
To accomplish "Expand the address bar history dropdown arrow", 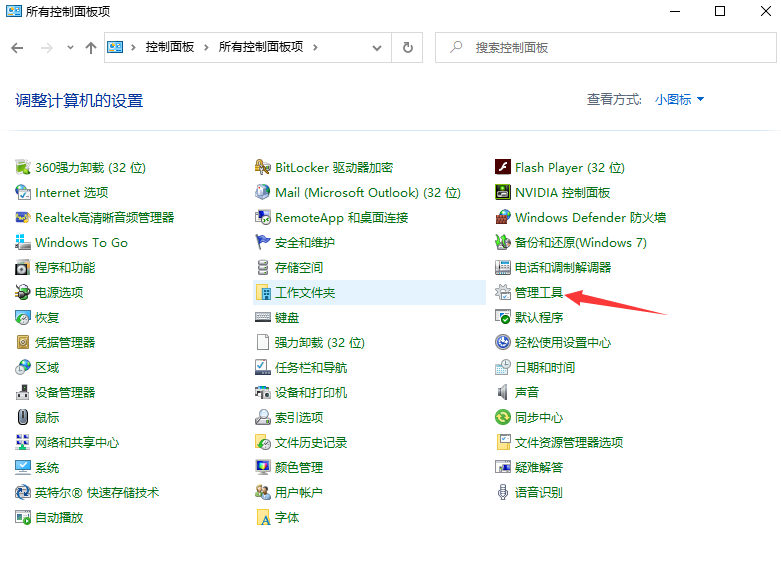I will 377,47.
